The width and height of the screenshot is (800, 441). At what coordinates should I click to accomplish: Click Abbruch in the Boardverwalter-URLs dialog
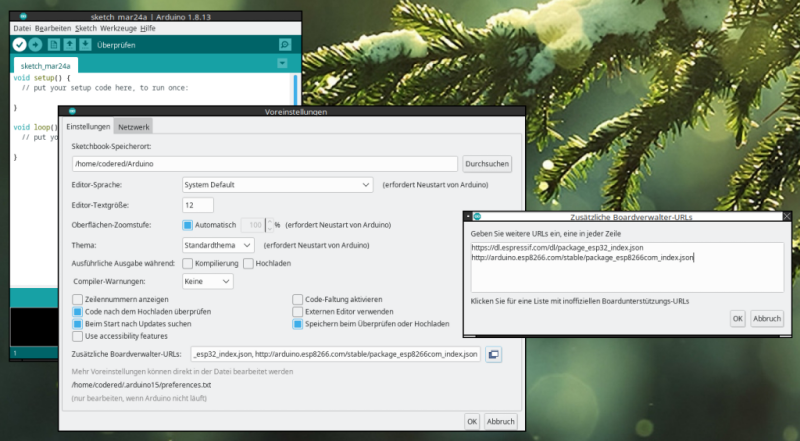767,318
